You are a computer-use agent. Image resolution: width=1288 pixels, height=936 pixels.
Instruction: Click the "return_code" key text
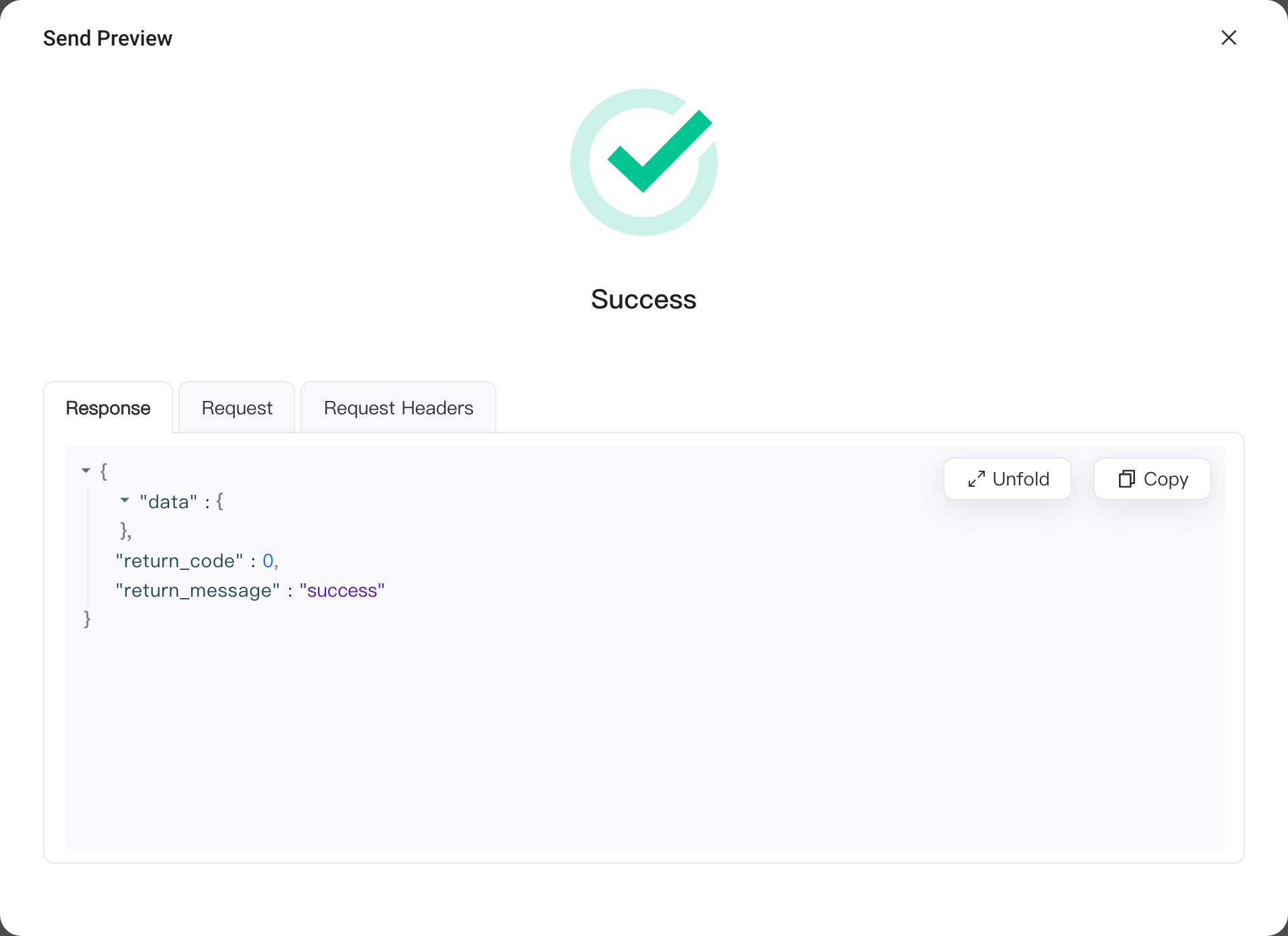pyautogui.click(x=179, y=561)
